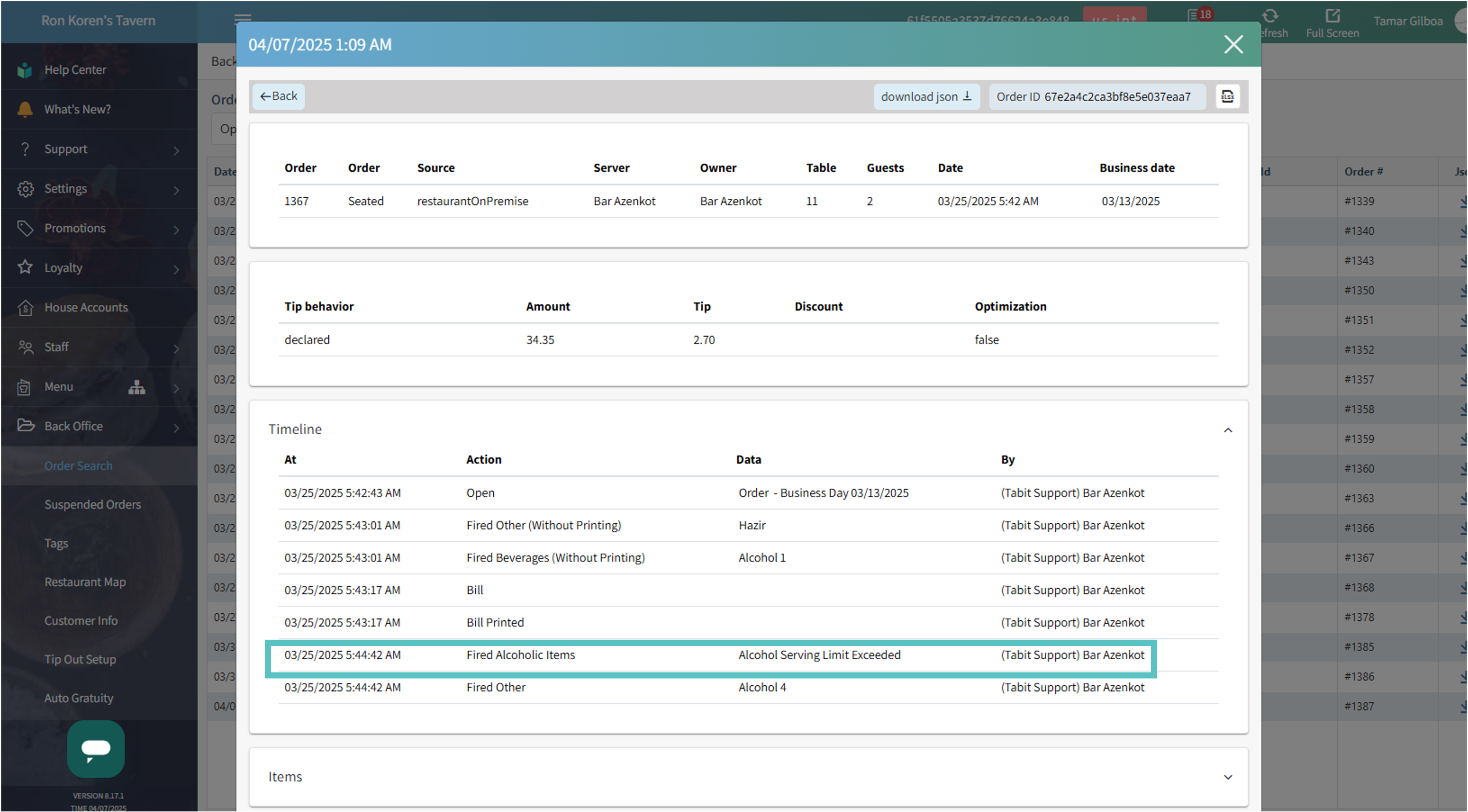Go to Restaurant Map page
Screen dimensions: 1468x812
point(85,582)
